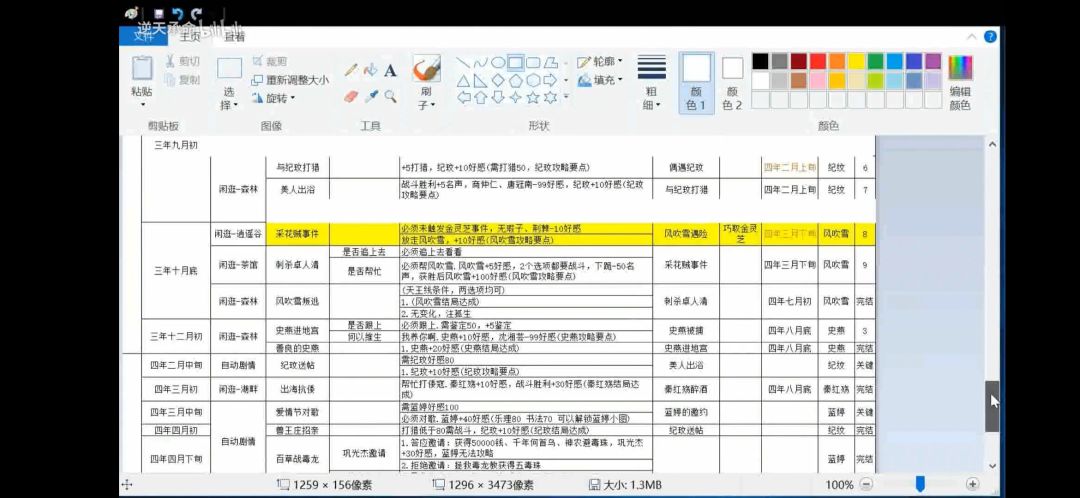Screen dimensions: 1080x498
Task: Click the yellow cell '采花贼事件'
Action: [298, 234]
